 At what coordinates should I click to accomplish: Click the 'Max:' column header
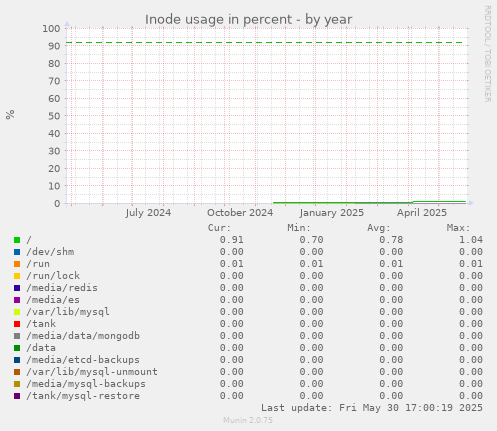(x=458, y=228)
